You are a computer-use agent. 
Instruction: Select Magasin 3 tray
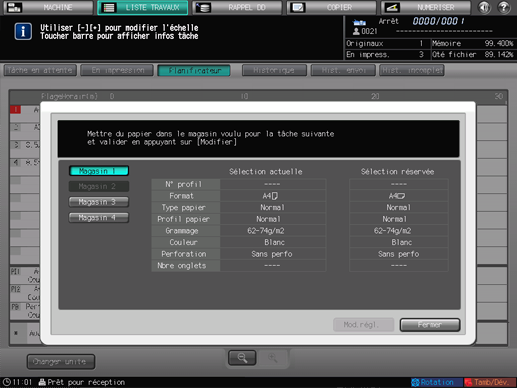tap(99, 202)
